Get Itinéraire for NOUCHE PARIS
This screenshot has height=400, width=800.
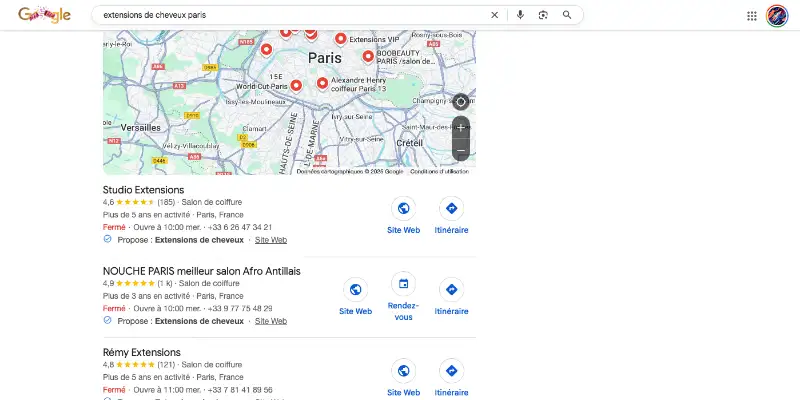click(451, 297)
